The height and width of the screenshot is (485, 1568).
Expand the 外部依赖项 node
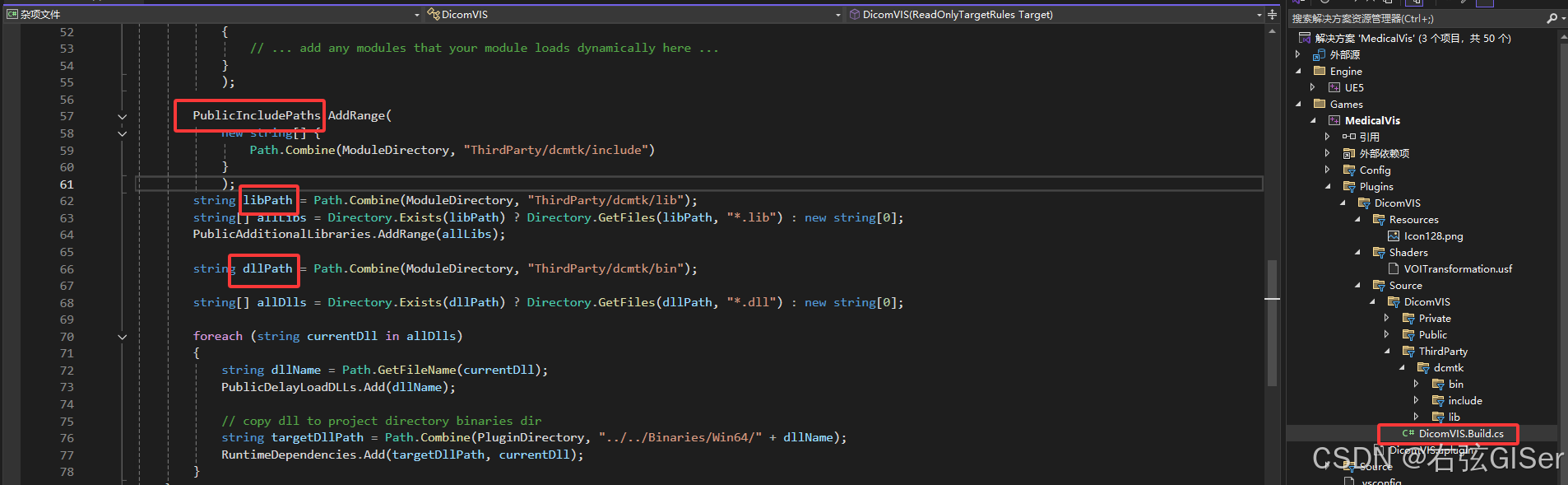click(1327, 153)
